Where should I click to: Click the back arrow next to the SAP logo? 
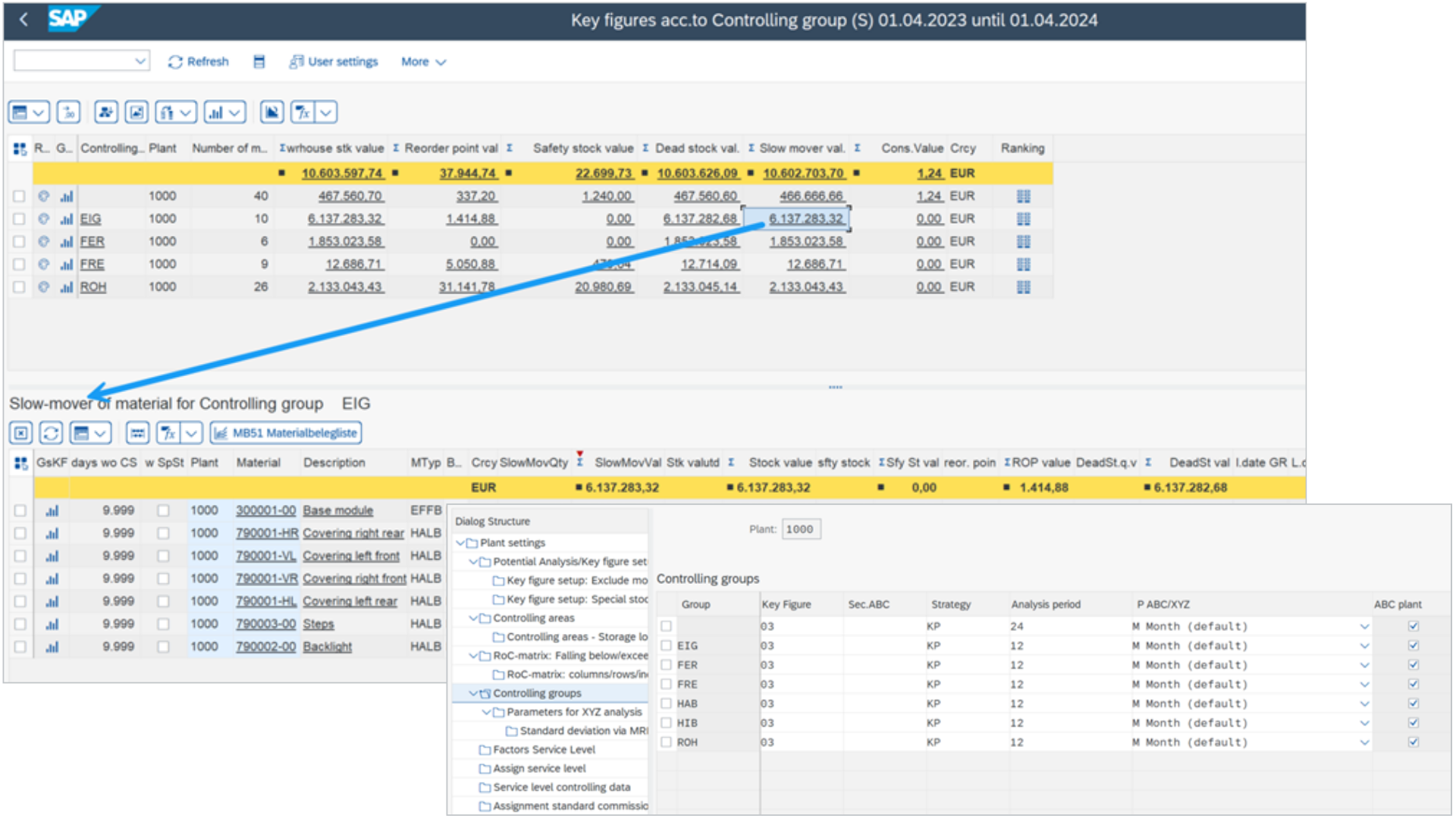[24, 20]
